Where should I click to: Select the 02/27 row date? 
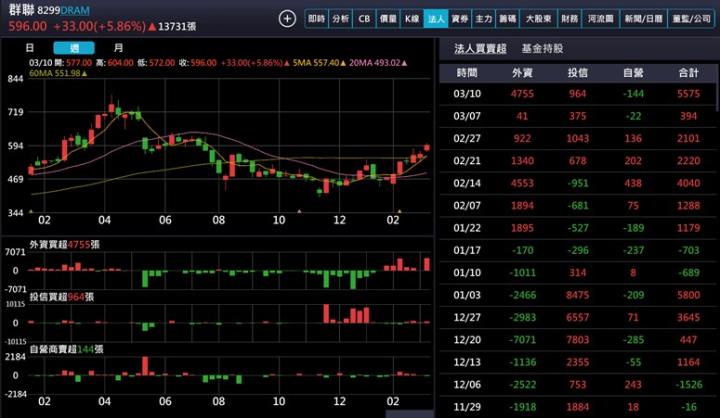467,139
